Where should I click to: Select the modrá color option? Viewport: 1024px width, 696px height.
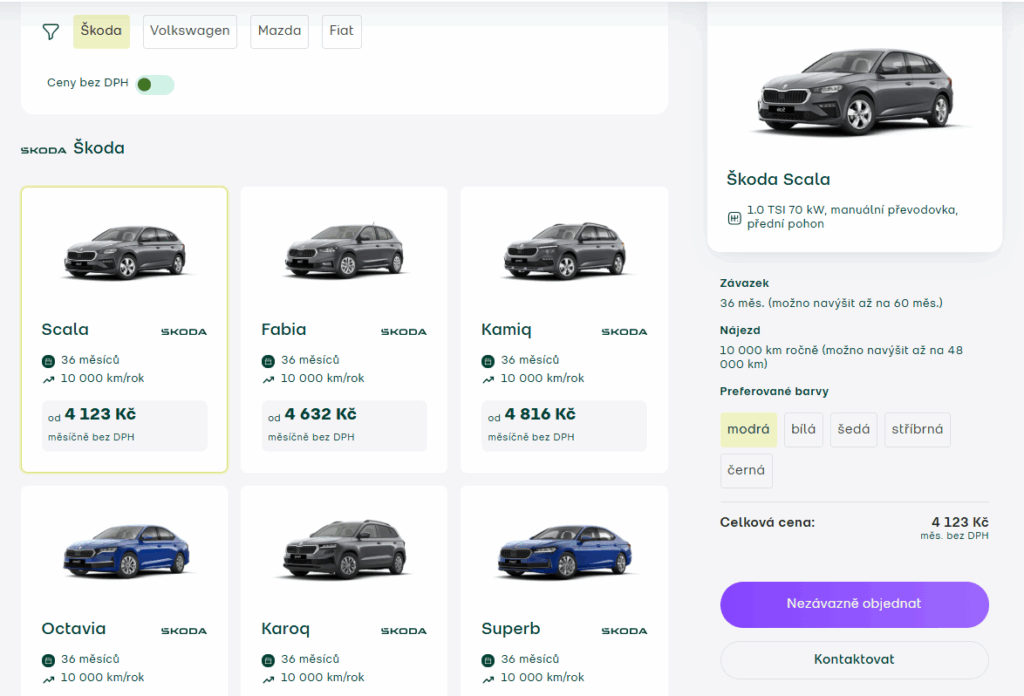[x=748, y=430]
